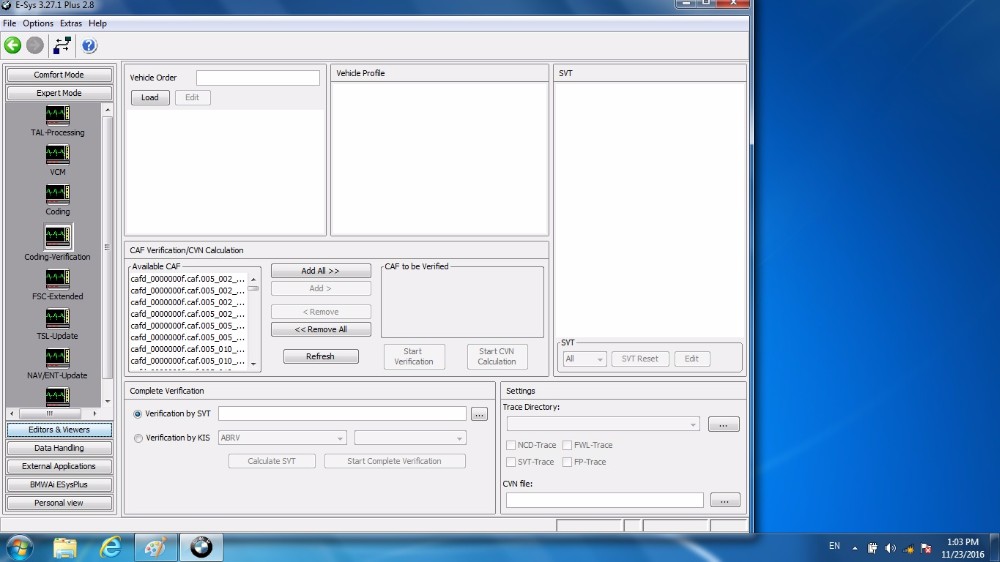Select the FSC-Extended module icon
This screenshot has height=562, width=1000.
coord(58,279)
